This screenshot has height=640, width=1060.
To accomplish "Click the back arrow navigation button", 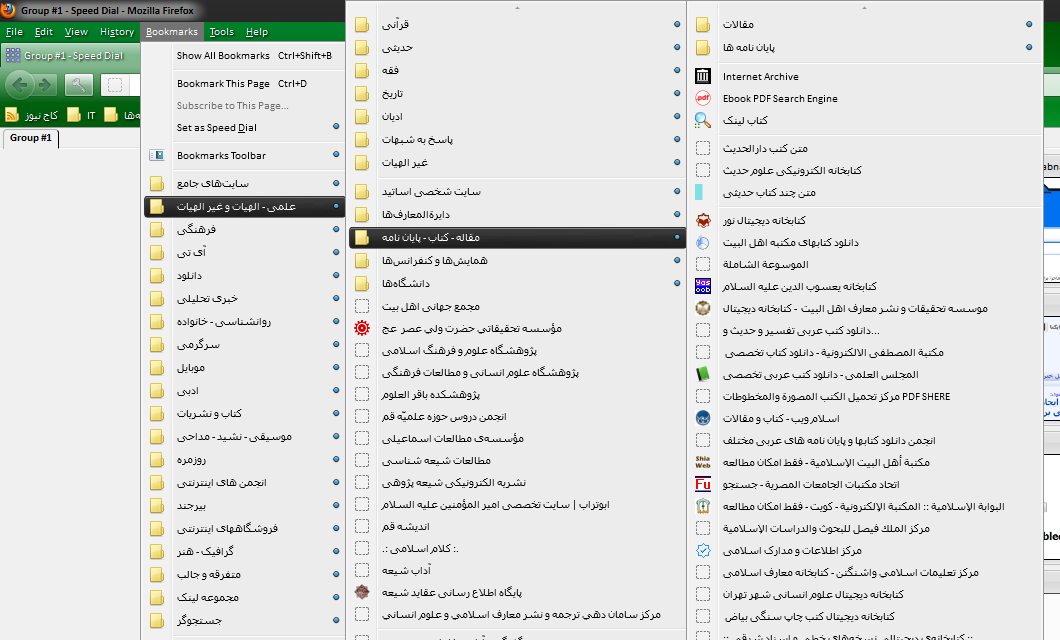I will [x=21, y=85].
